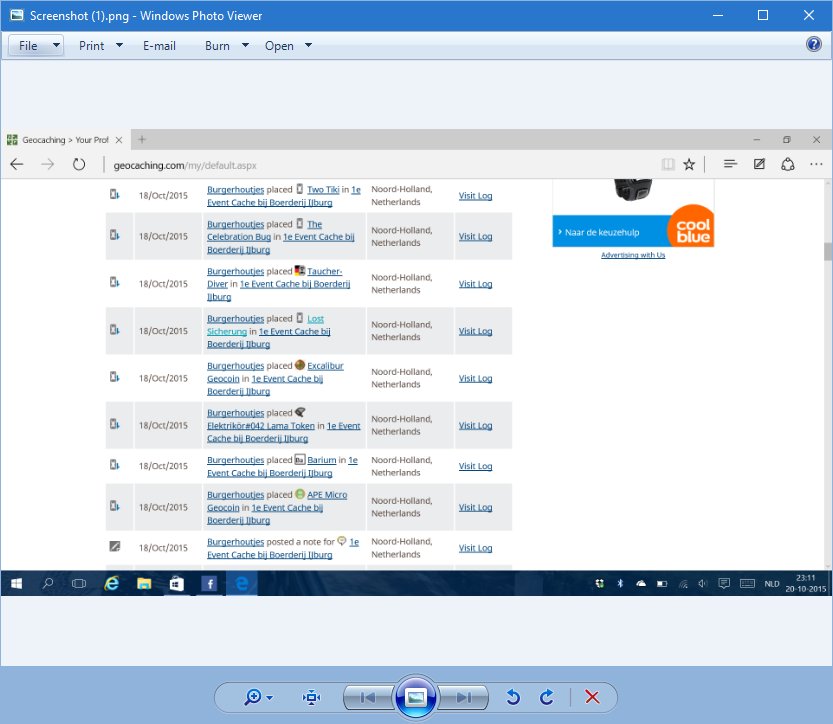Open the Burn menu

217,46
